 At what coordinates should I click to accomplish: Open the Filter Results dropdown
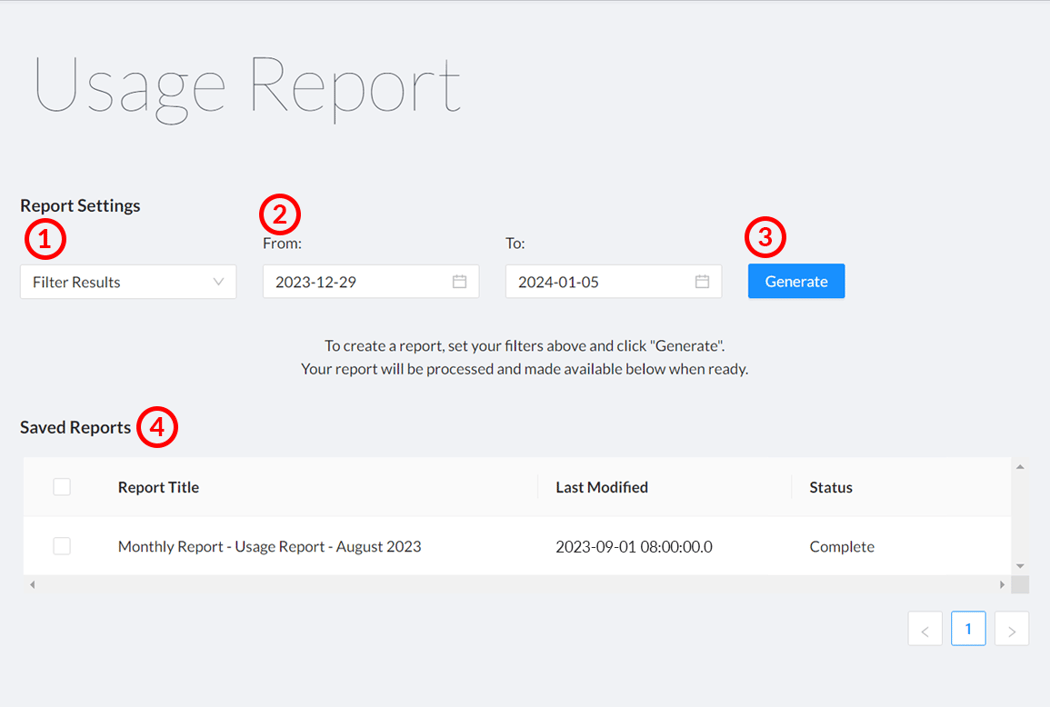(127, 281)
